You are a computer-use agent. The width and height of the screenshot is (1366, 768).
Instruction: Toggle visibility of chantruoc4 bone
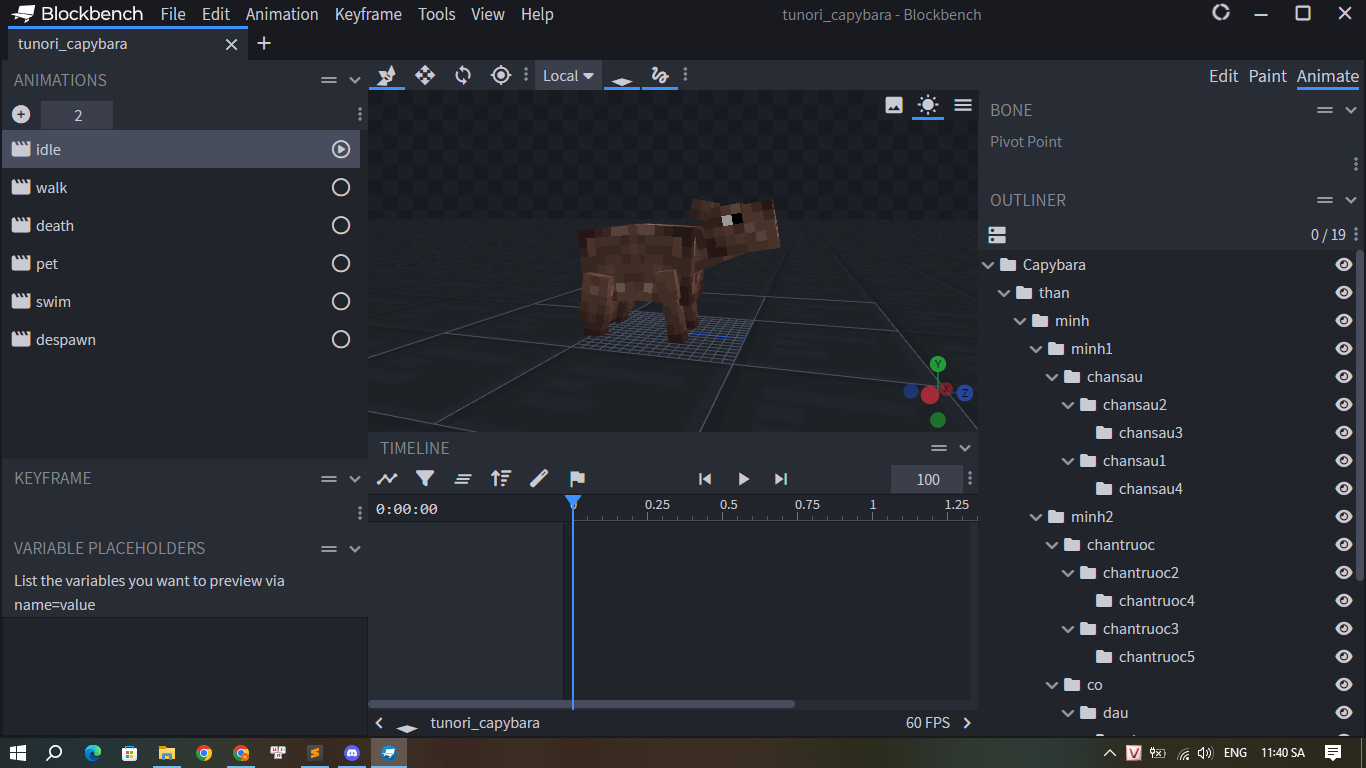(x=1344, y=601)
